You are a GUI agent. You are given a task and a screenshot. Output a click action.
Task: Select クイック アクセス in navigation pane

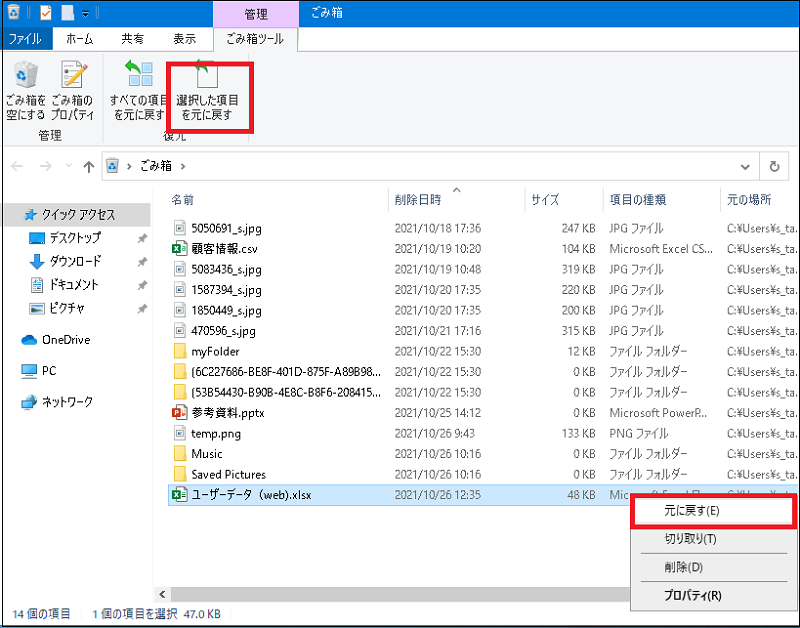tap(78, 215)
